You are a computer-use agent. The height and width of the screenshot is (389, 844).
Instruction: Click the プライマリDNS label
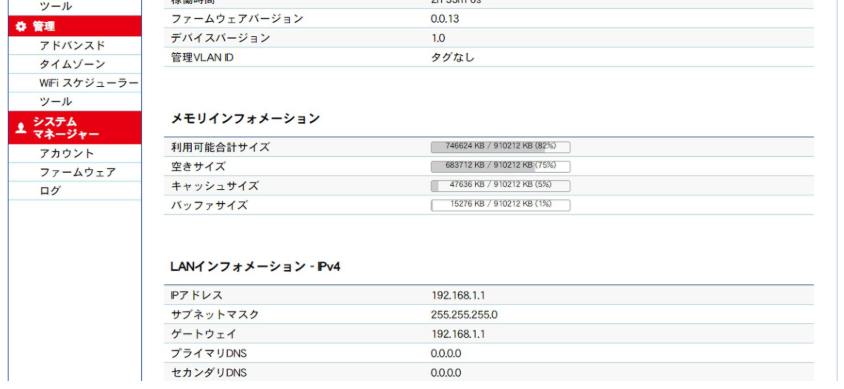tap(209, 353)
